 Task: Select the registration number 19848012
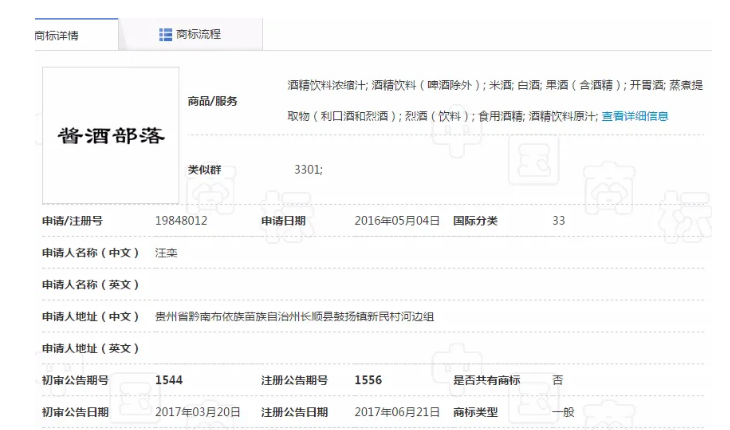click(181, 220)
